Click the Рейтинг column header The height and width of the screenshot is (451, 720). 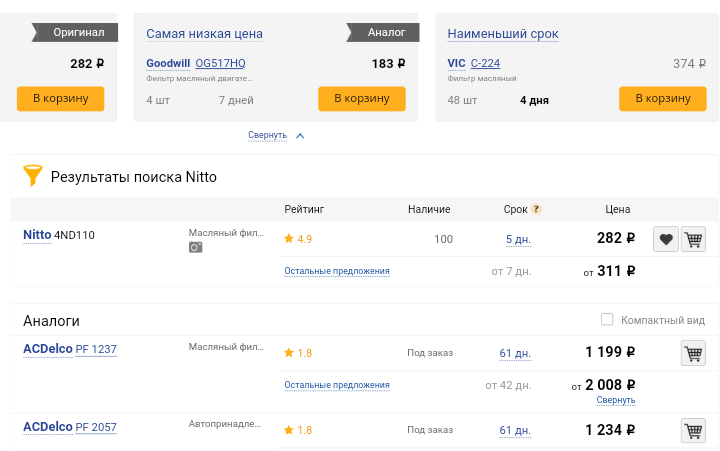304,209
